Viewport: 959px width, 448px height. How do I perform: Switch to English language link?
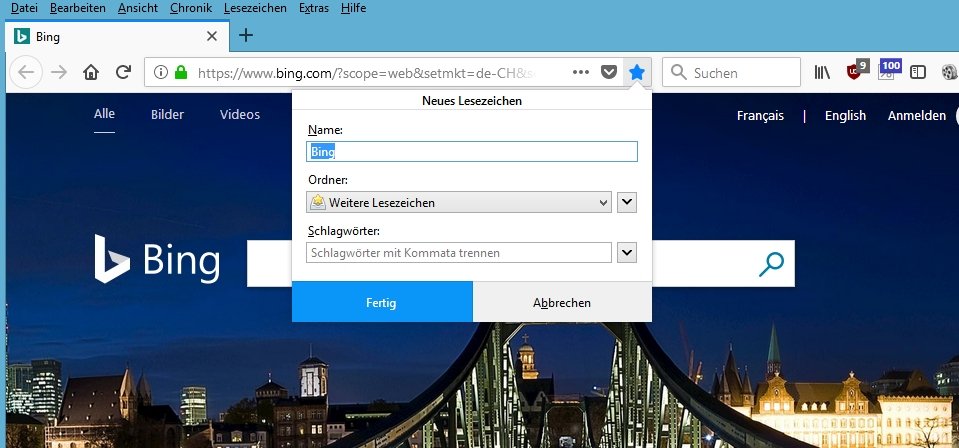point(845,115)
